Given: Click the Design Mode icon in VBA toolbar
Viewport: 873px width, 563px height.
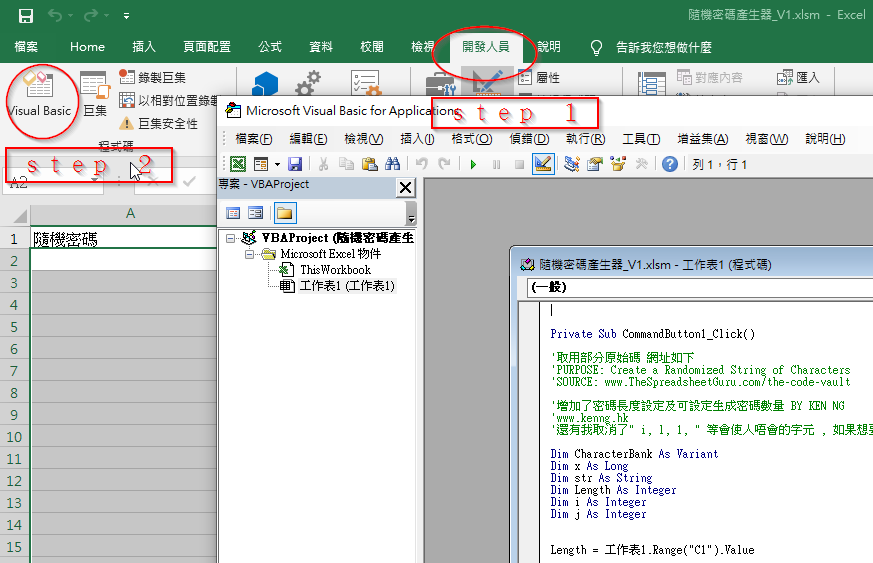Looking at the screenshot, I should [543, 164].
